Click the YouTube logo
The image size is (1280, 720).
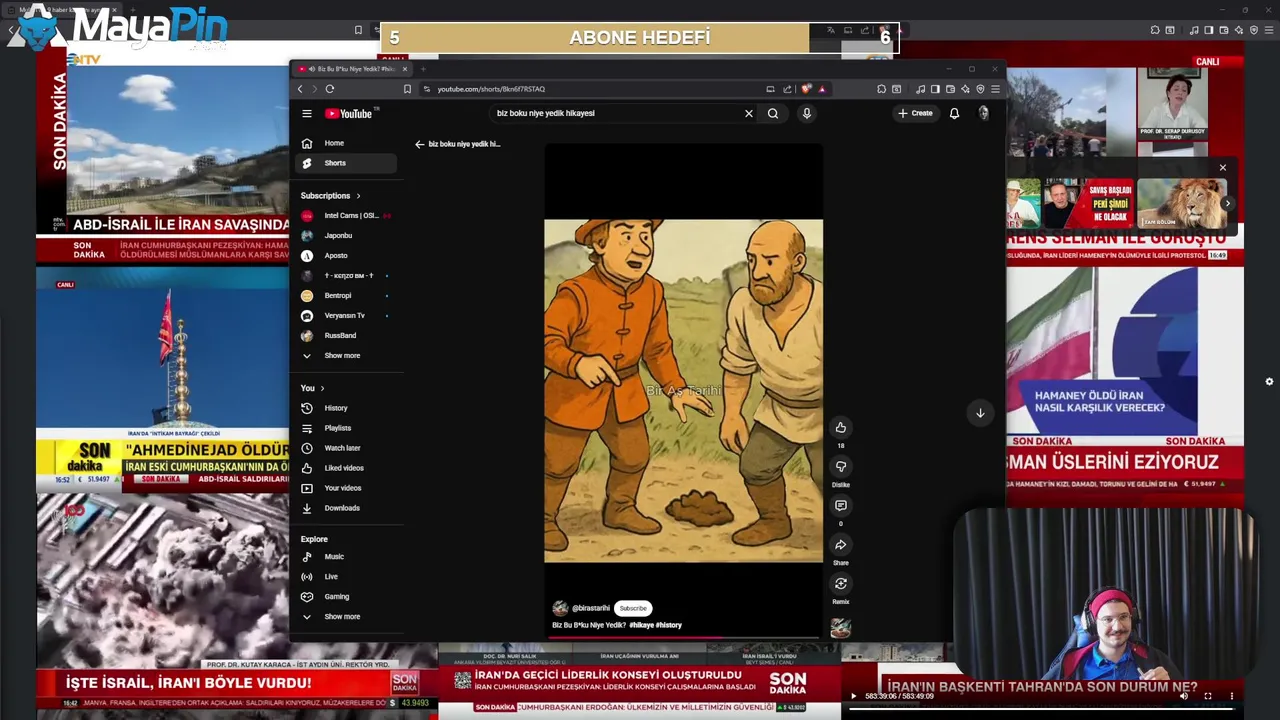coord(348,113)
